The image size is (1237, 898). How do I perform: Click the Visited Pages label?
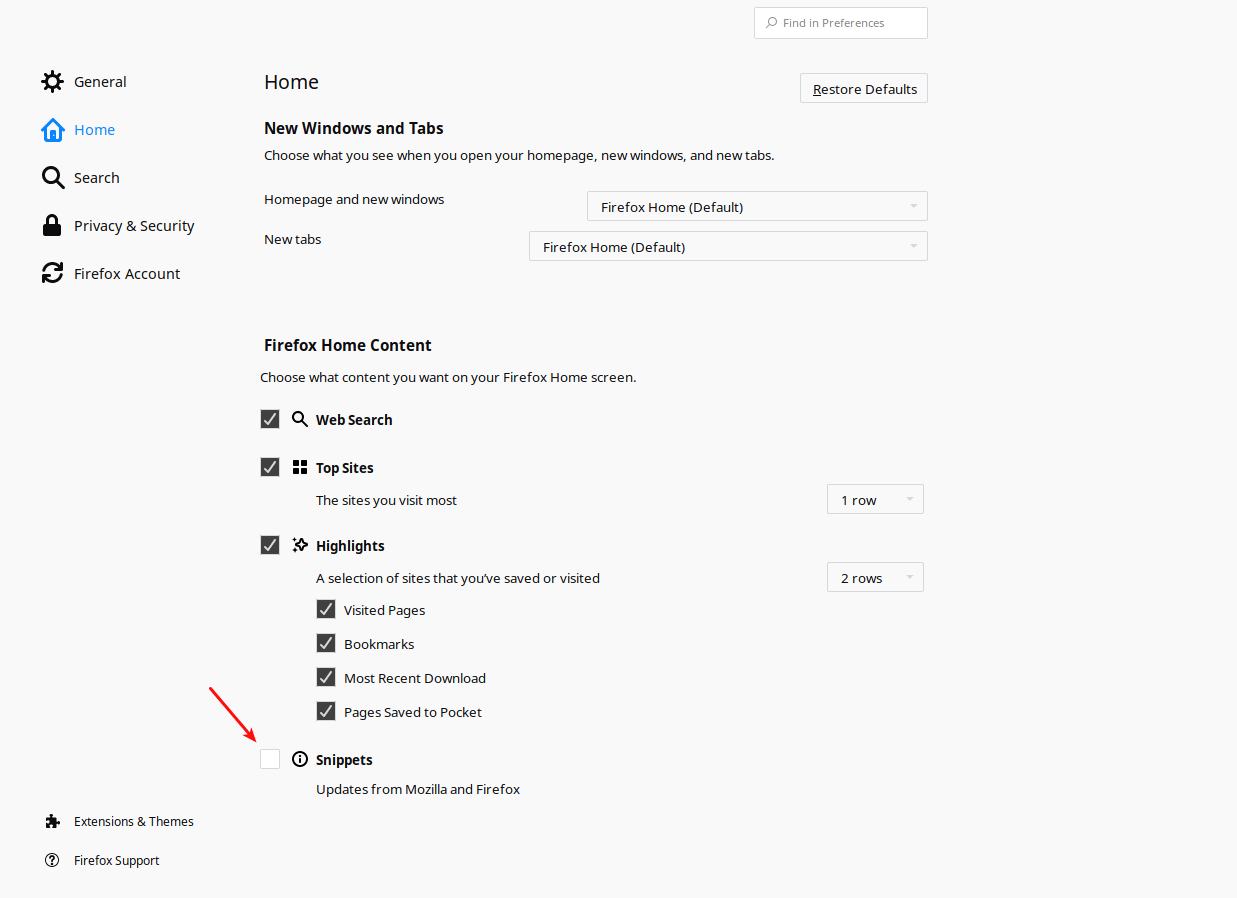click(385, 610)
